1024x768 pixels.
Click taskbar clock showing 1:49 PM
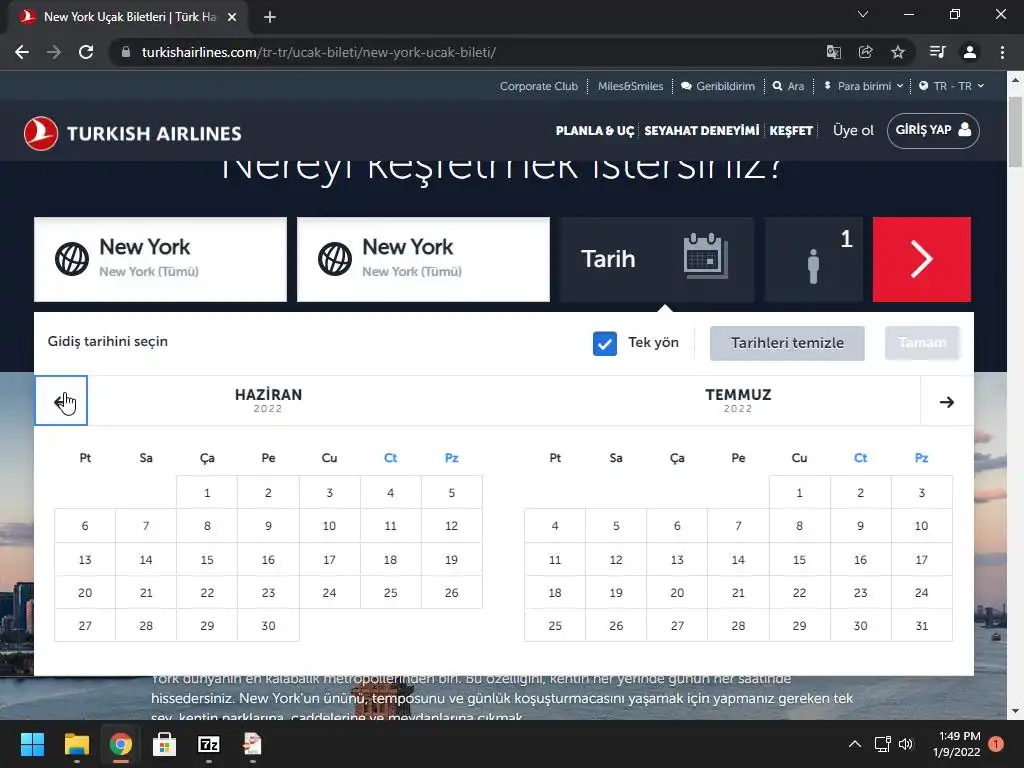(x=956, y=744)
